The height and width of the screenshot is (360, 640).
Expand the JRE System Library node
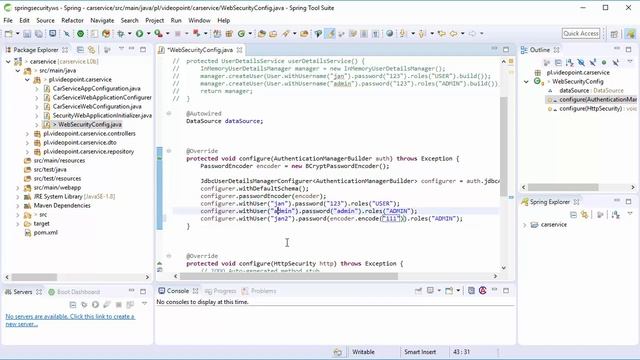18,196
